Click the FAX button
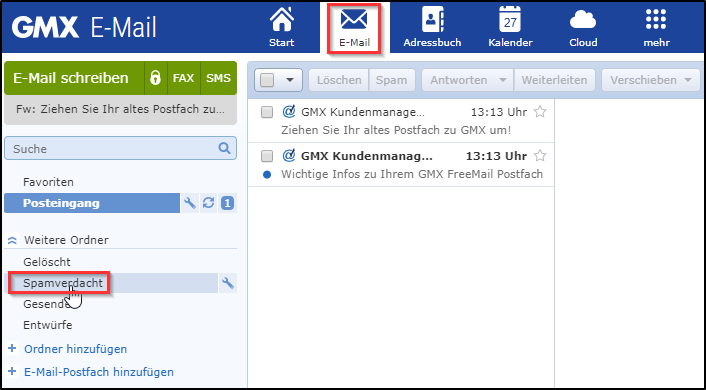 [x=184, y=78]
